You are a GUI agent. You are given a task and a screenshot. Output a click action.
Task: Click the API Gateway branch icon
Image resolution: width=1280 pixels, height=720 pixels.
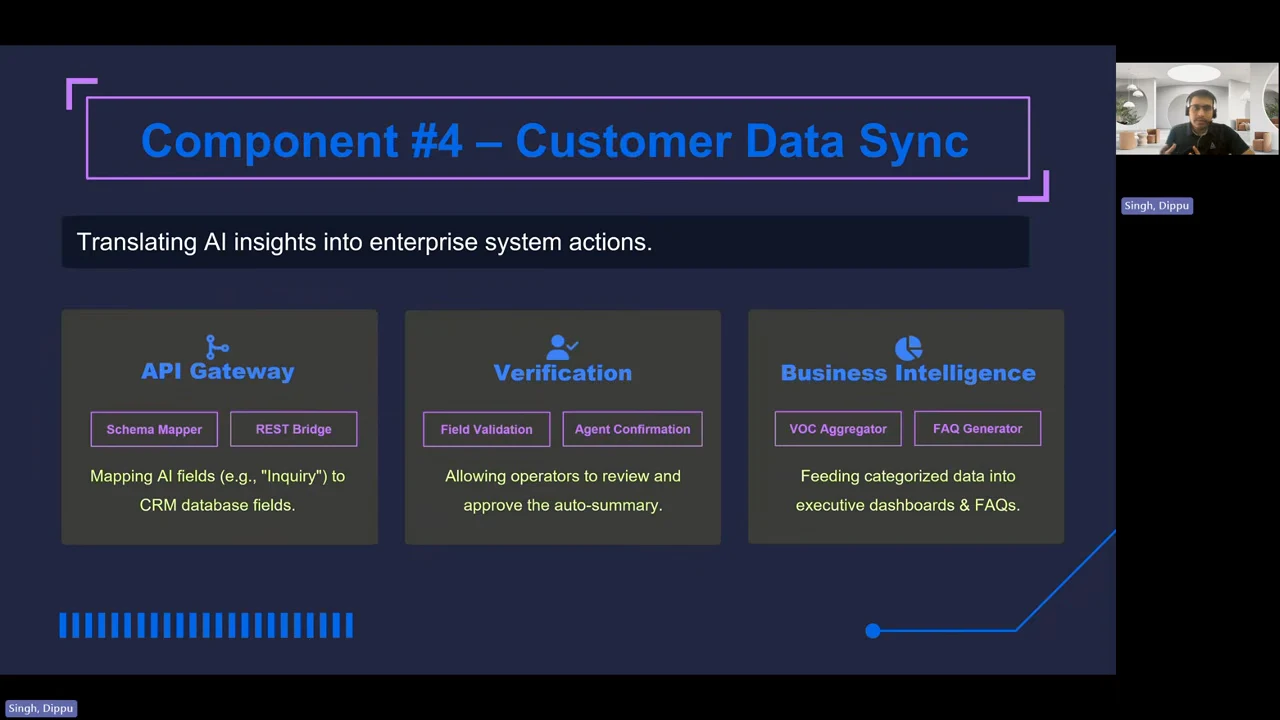point(217,346)
